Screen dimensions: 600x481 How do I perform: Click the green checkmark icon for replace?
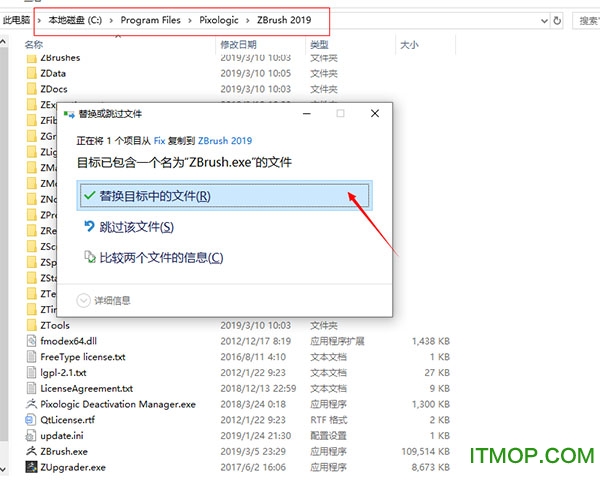[x=90, y=196]
